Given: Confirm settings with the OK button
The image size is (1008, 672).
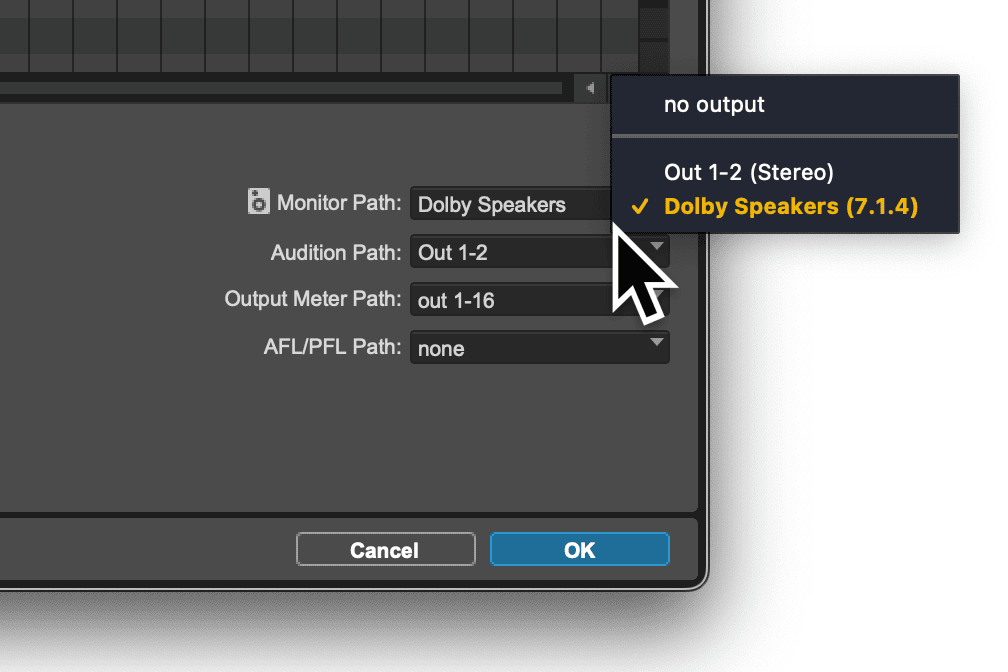Looking at the screenshot, I should click(x=579, y=549).
